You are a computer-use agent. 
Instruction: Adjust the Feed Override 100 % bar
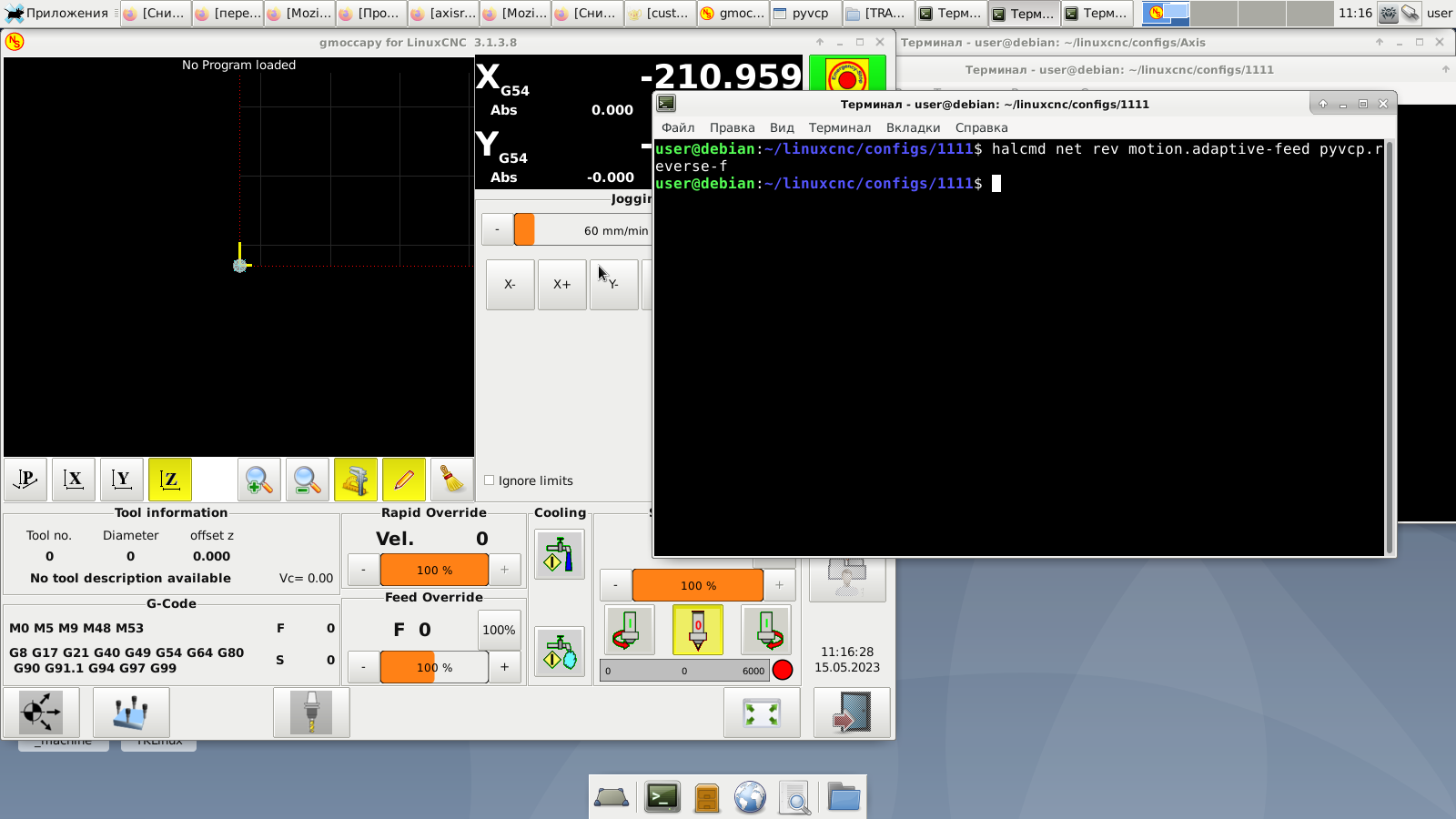click(x=434, y=667)
